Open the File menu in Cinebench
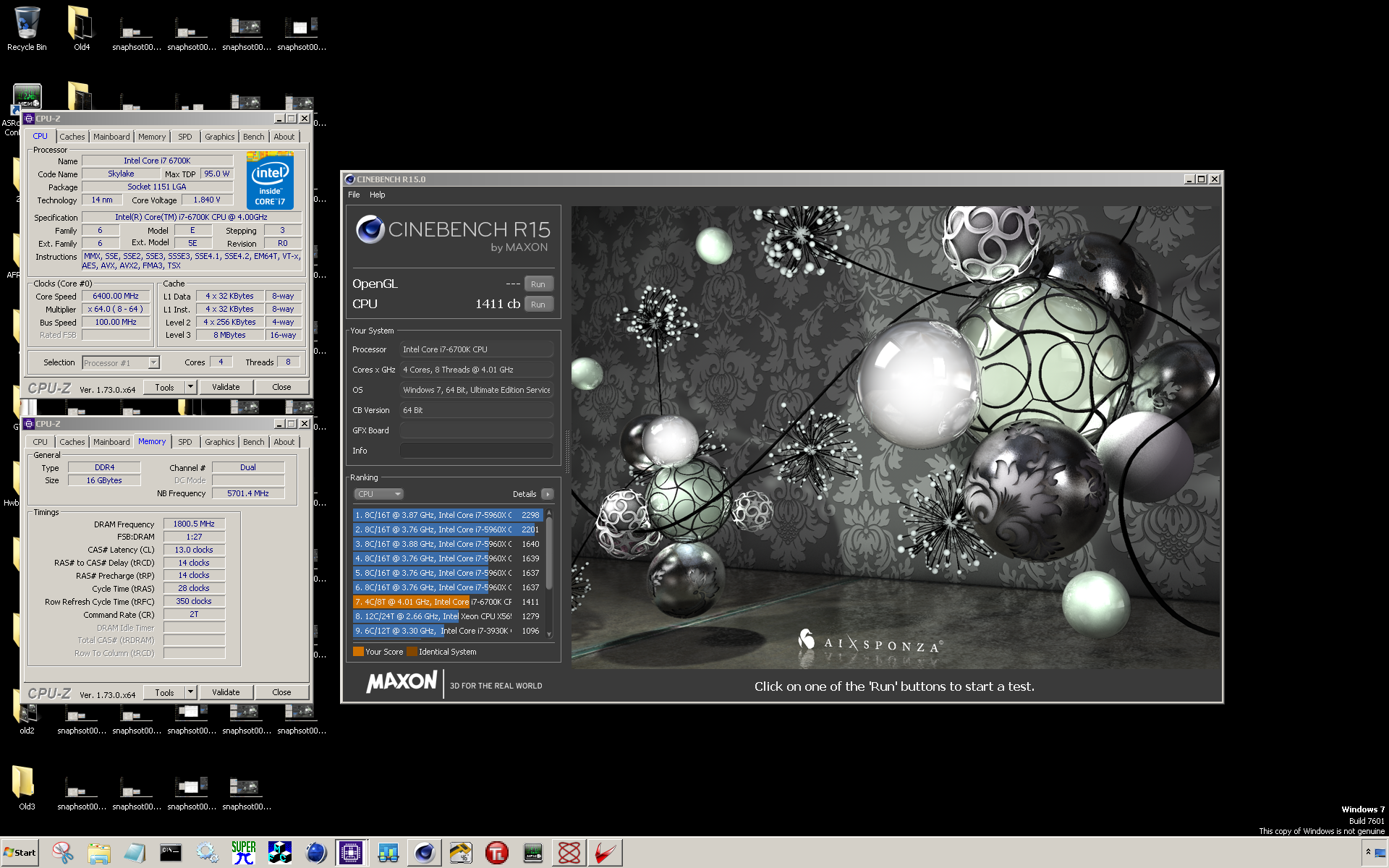The height and width of the screenshot is (868, 1389). click(x=354, y=195)
